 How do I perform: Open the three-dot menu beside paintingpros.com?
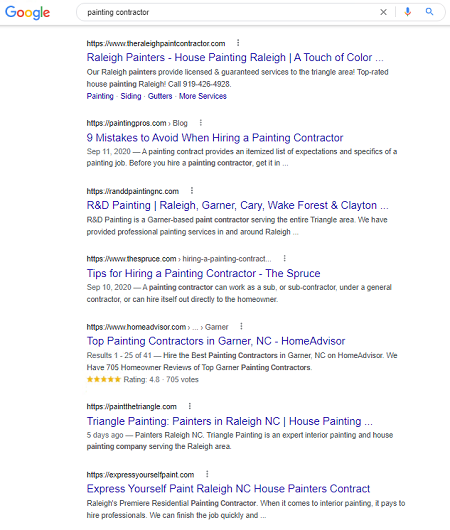click(201, 123)
